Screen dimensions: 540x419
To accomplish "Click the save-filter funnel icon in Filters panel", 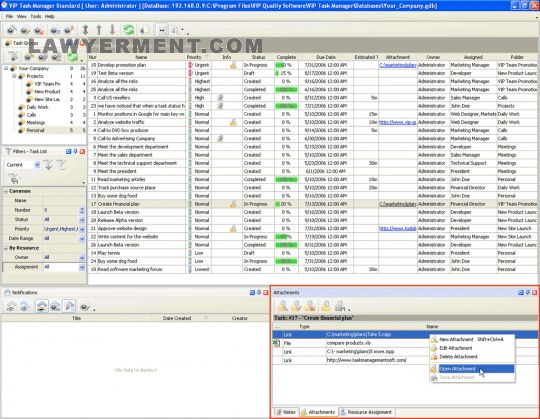I will [14, 178].
